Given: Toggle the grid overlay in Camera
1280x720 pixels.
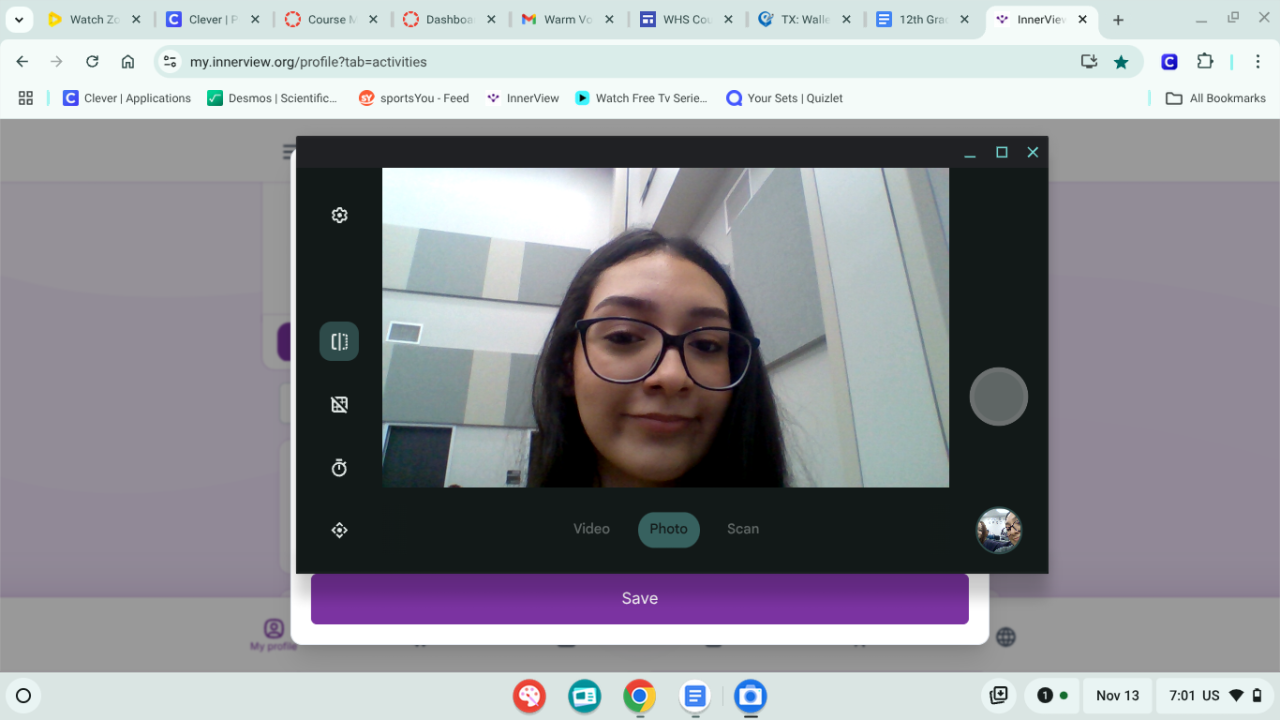Looking at the screenshot, I should pyautogui.click(x=339, y=404).
